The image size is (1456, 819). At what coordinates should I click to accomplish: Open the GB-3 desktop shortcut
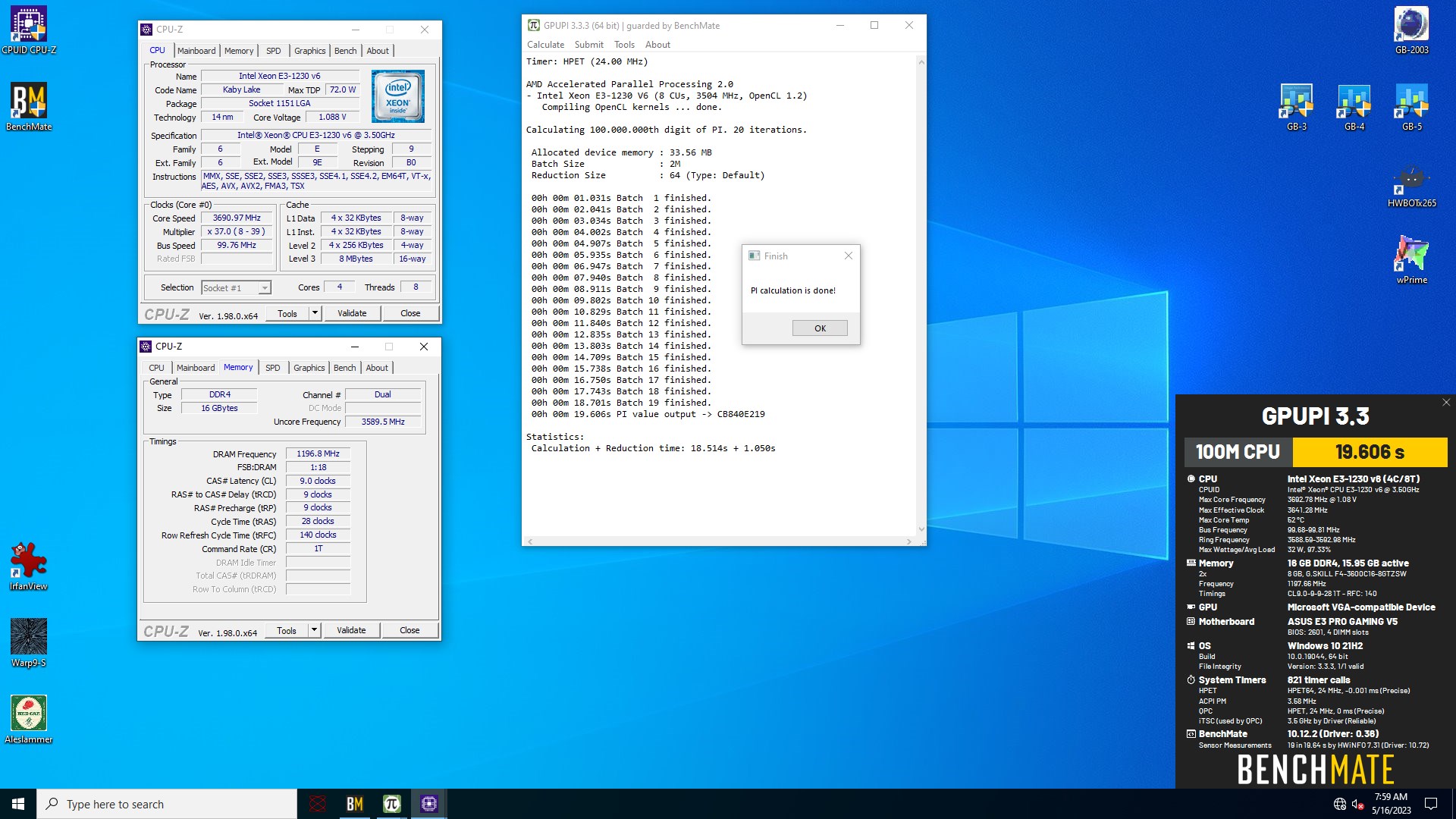[x=1297, y=107]
